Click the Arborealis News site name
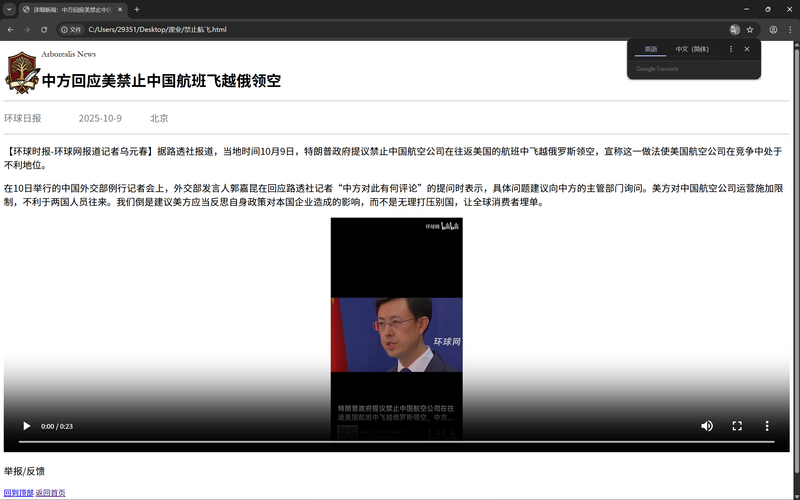 [x=68, y=54]
